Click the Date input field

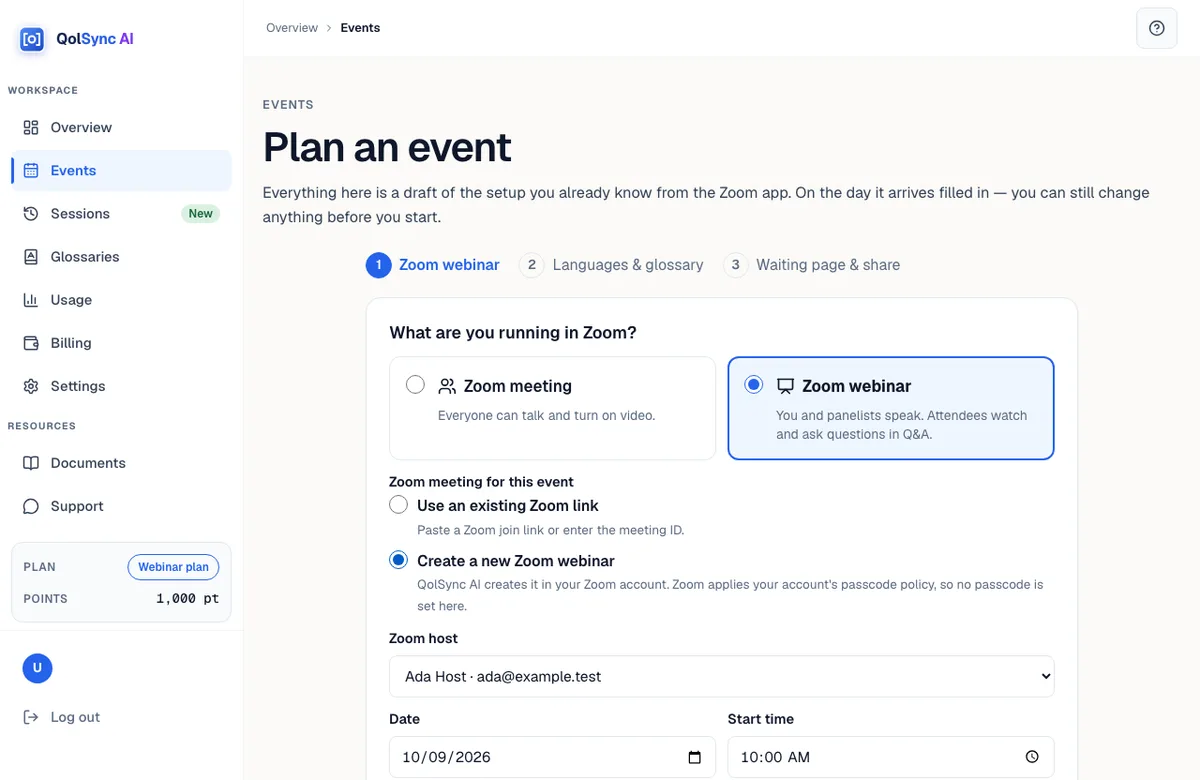pos(552,757)
